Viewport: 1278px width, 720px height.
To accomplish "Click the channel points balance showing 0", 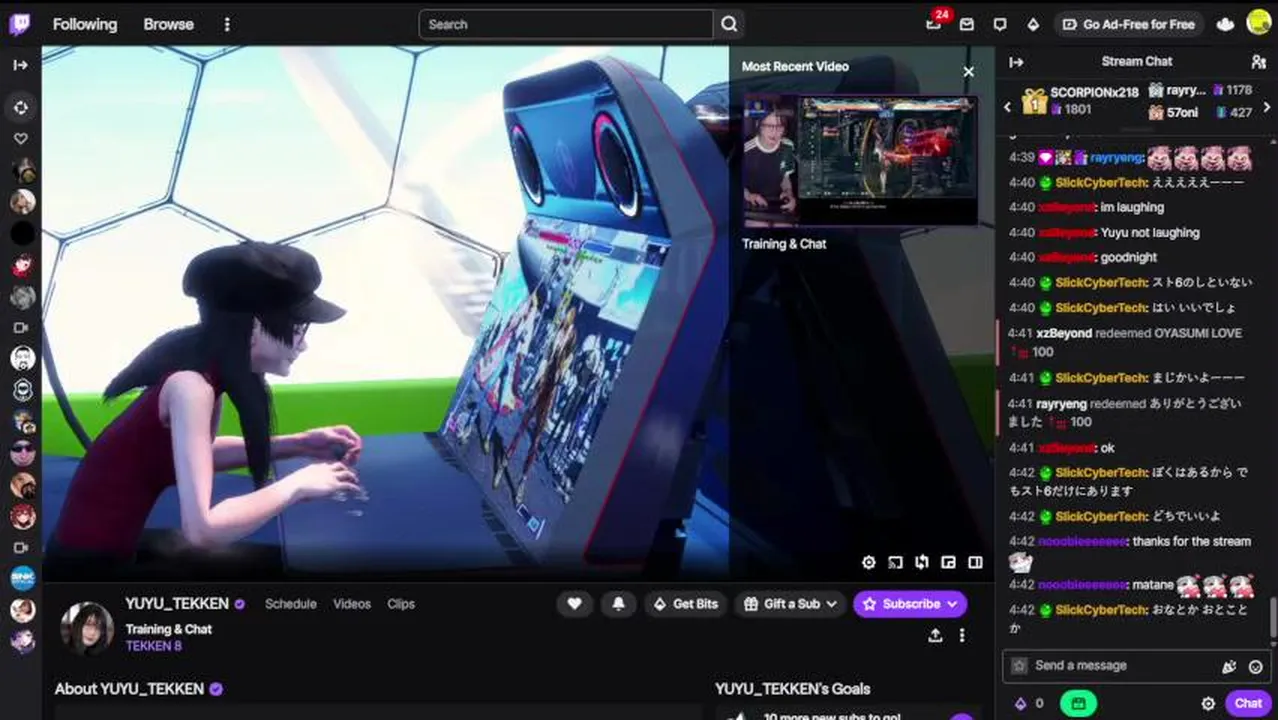I will tap(1029, 703).
